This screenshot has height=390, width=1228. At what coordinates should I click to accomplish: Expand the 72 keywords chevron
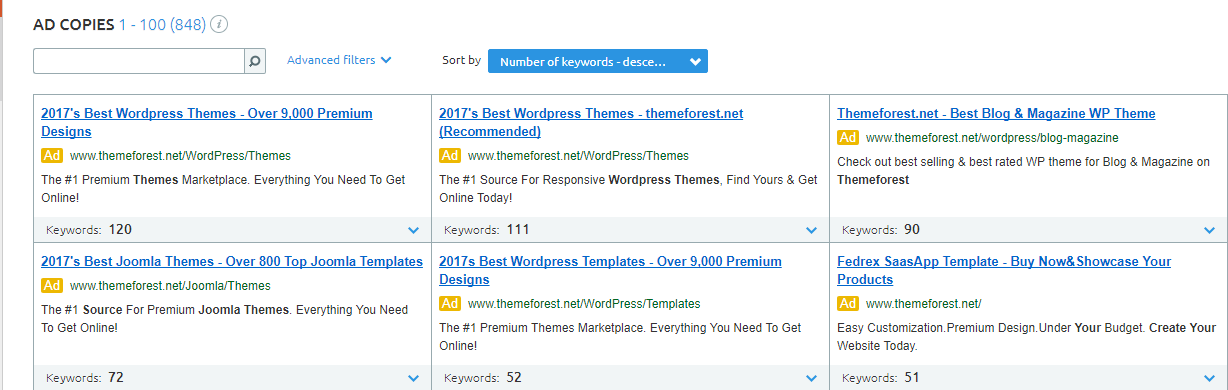point(414,378)
